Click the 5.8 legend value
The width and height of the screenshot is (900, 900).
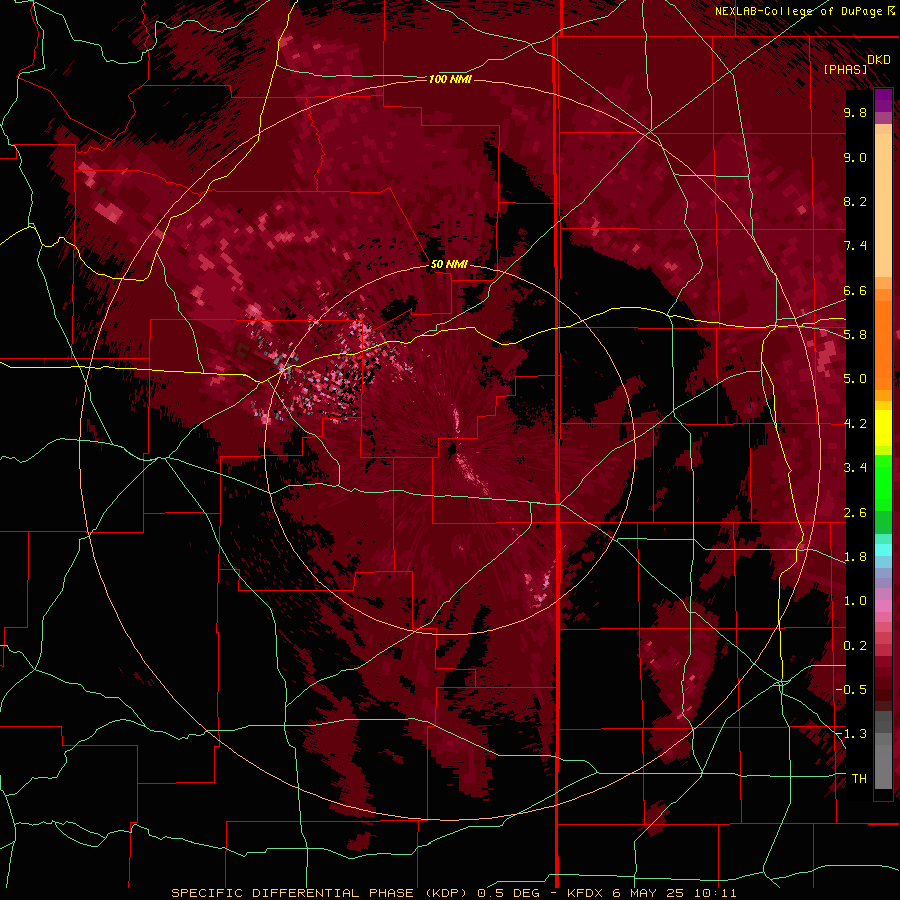[x=855, y=335]
